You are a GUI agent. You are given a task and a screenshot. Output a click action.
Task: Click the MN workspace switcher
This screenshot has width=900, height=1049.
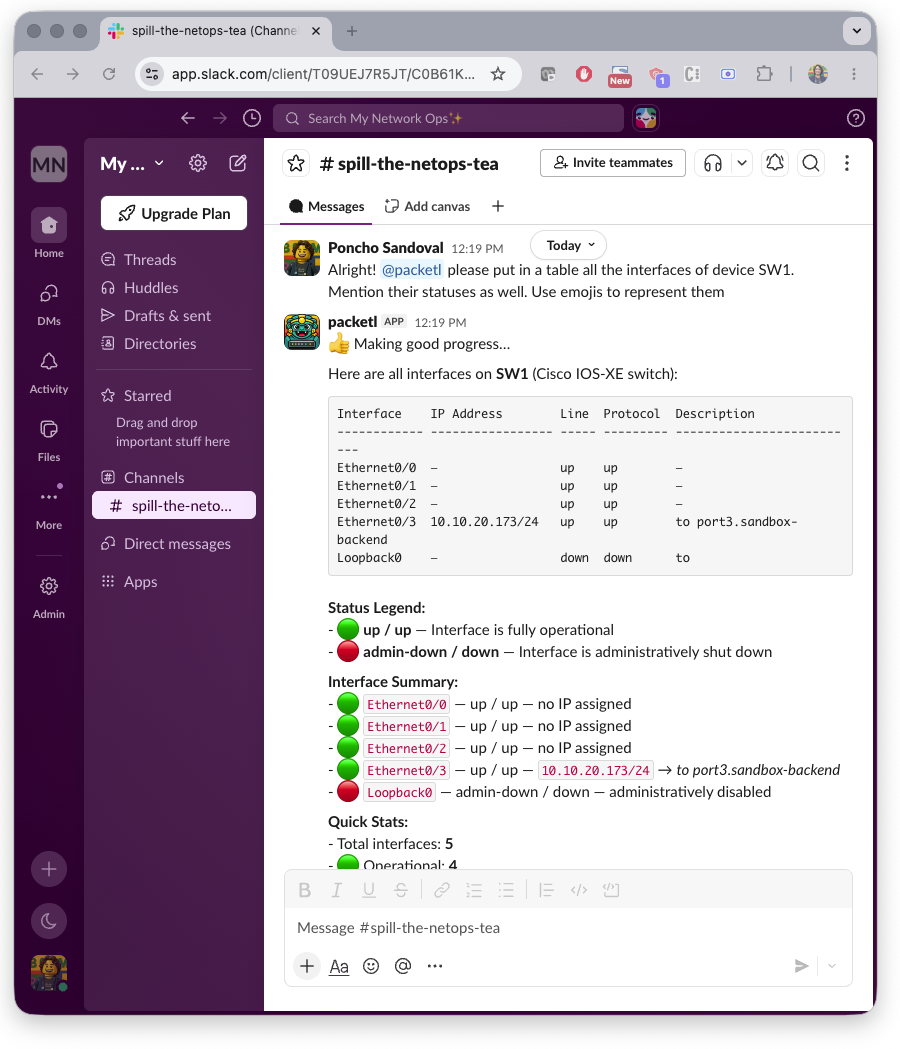point(49,164)
